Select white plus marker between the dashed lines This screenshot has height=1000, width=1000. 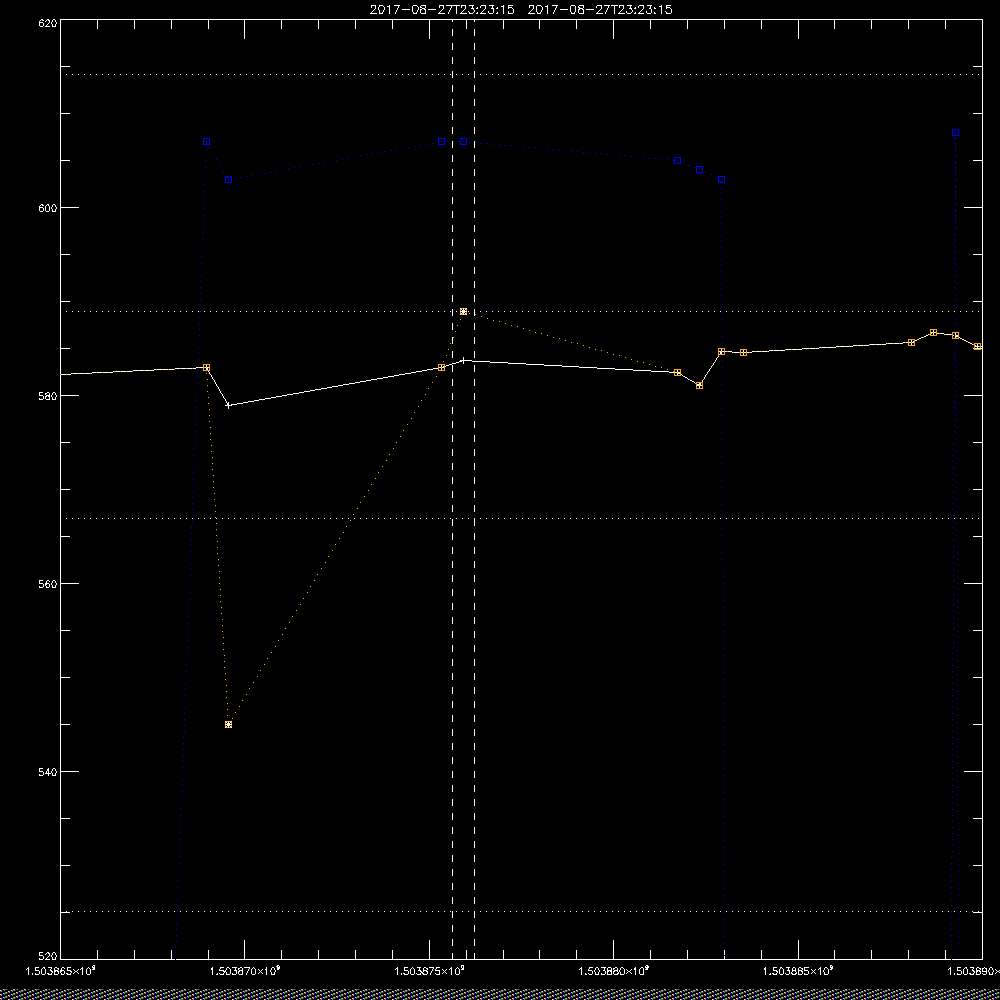point(464,360)
